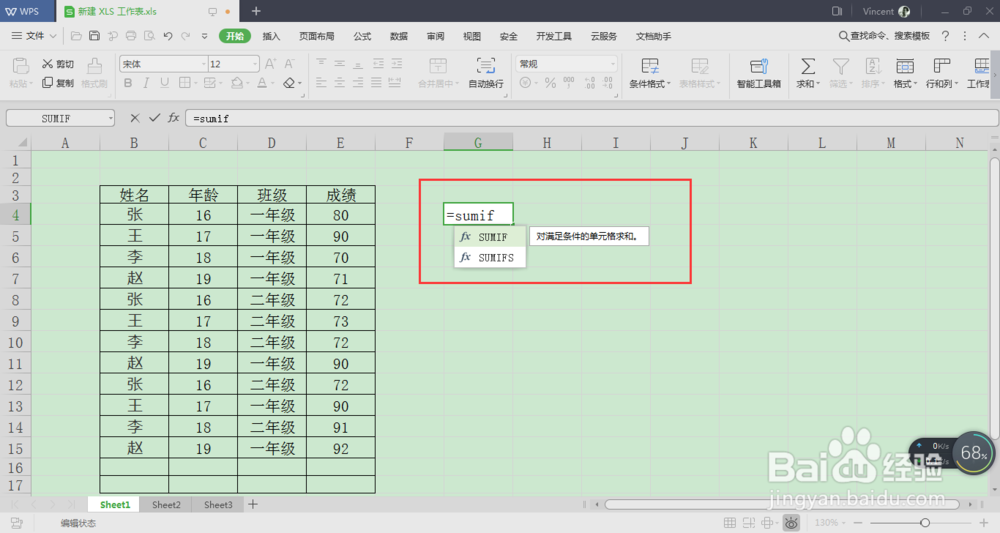
Task: Switch to the 审阅 Review tab
Action: click(436, 36)
